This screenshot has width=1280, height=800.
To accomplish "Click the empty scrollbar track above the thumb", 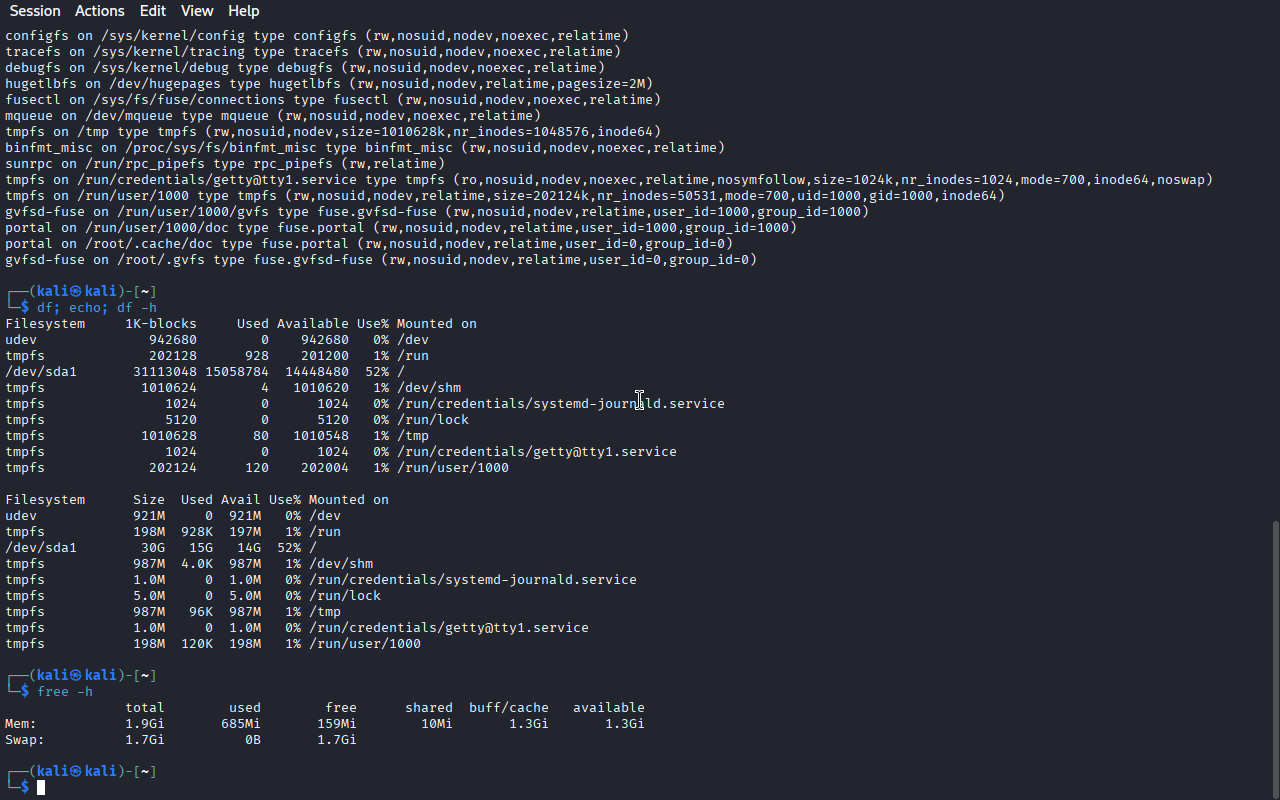I will pos(1274,270).
